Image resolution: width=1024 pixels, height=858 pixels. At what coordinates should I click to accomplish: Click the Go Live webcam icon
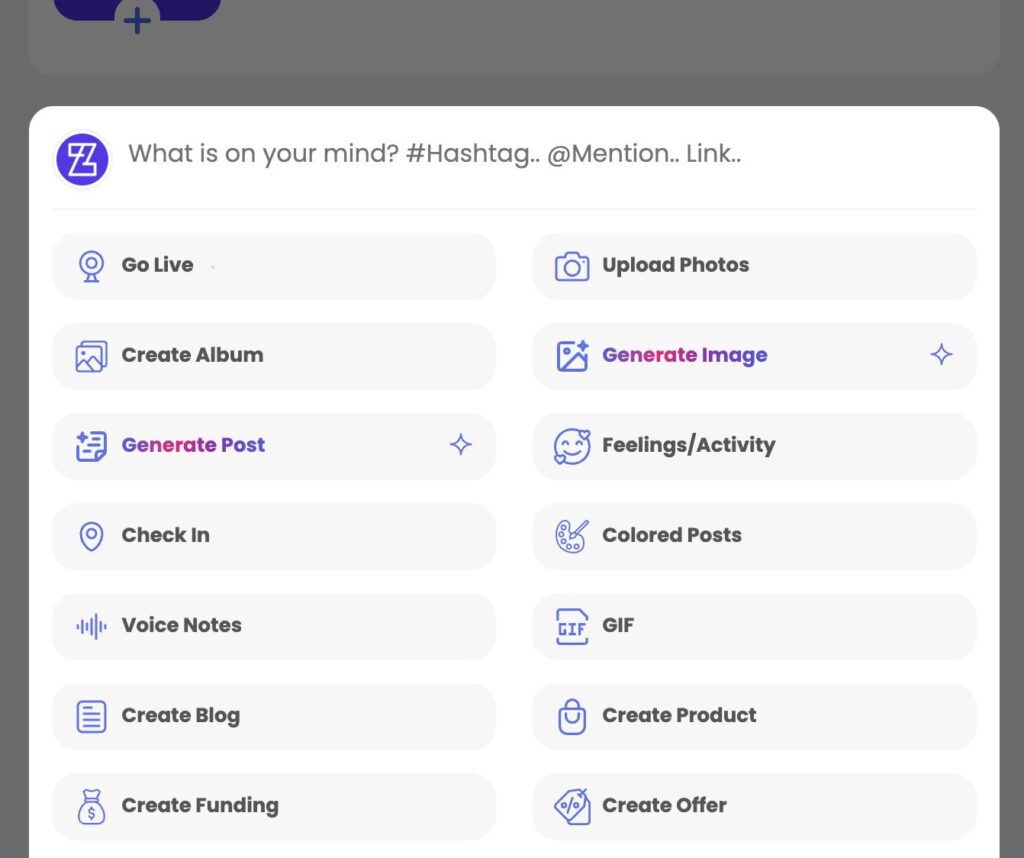pos(91,266)
